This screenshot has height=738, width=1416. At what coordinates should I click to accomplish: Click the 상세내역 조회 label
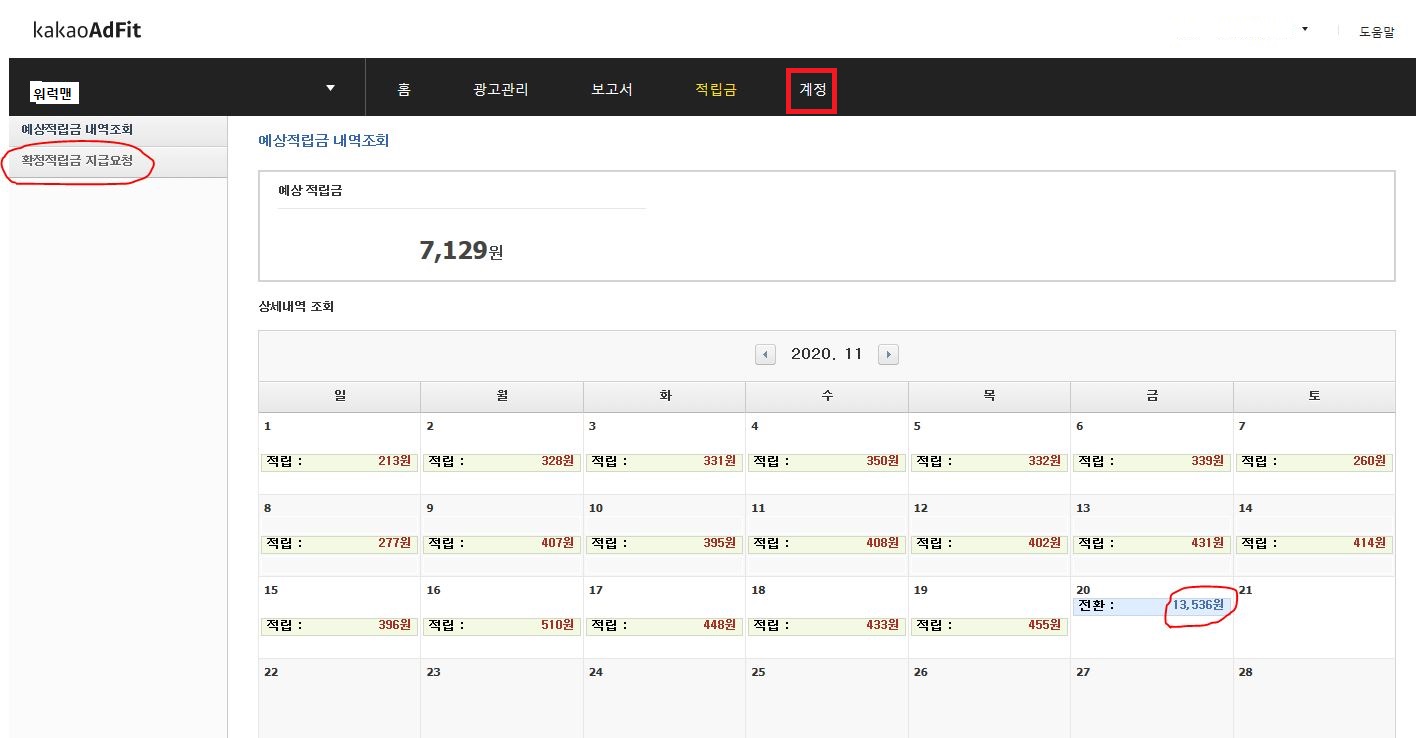pyautogui.click(x=296, y=307)
